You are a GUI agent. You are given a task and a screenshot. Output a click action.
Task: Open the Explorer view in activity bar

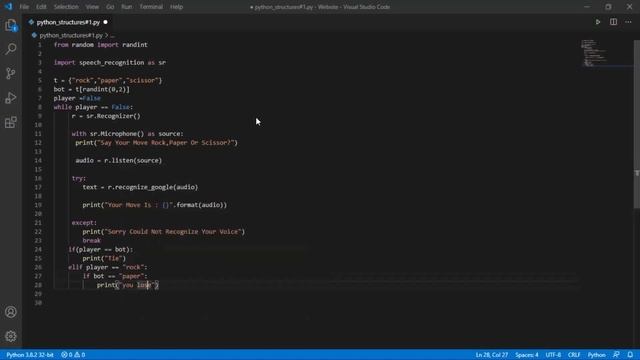pyautogui.click(x=11, y=26)
